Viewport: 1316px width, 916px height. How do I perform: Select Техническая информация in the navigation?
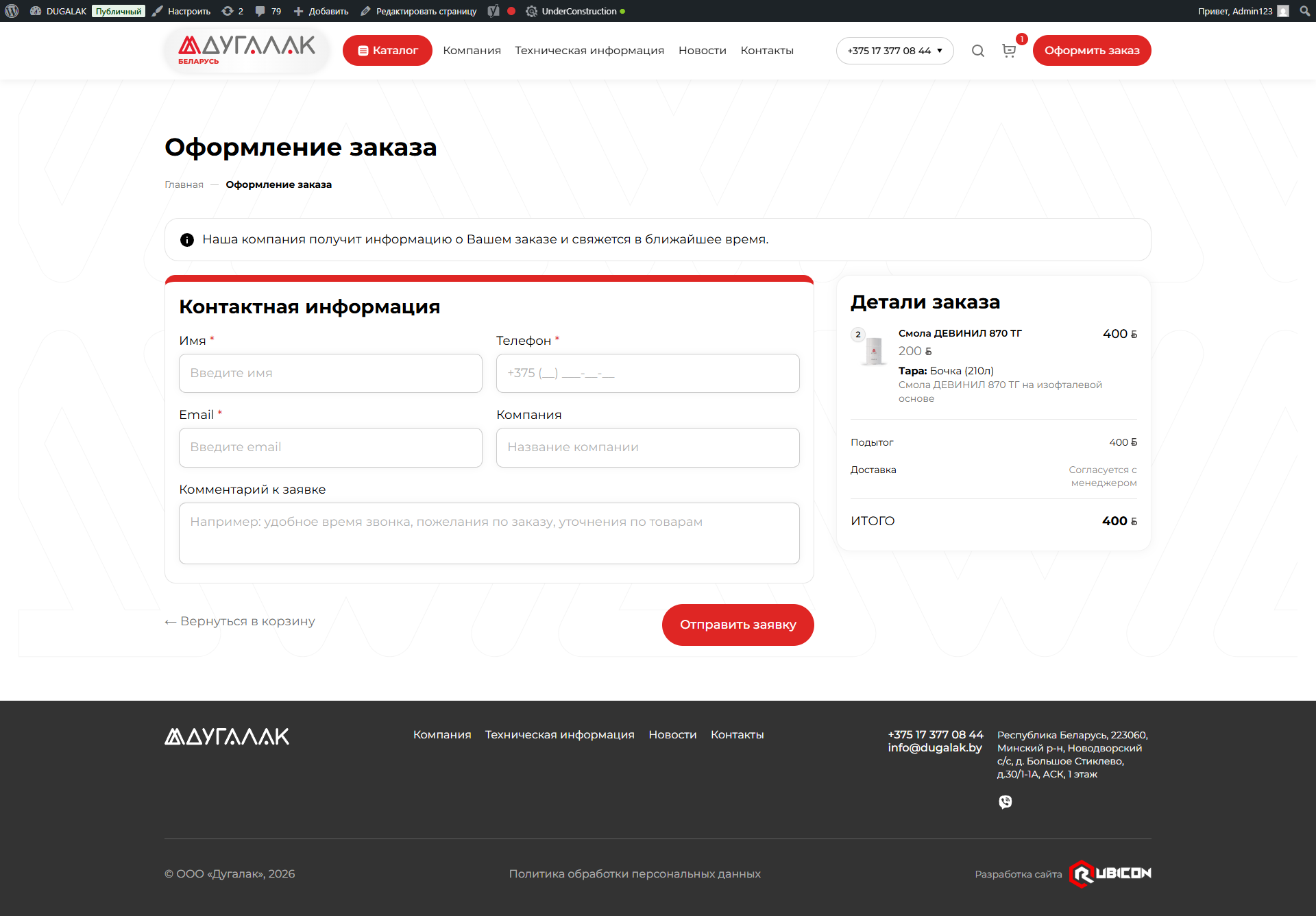point(589,50)
